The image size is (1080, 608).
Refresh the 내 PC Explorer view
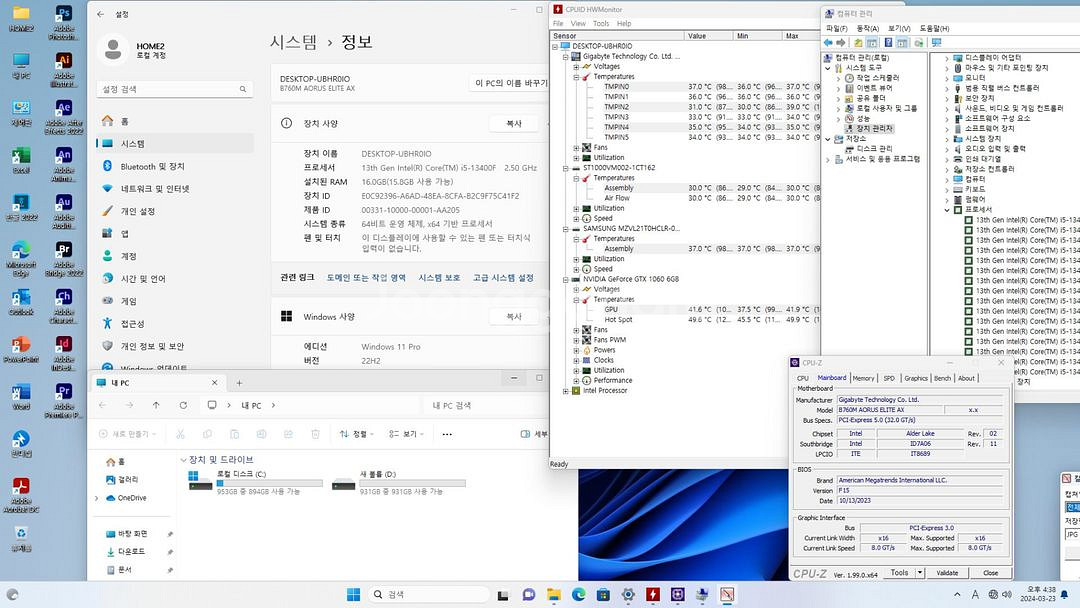point(183,406)
